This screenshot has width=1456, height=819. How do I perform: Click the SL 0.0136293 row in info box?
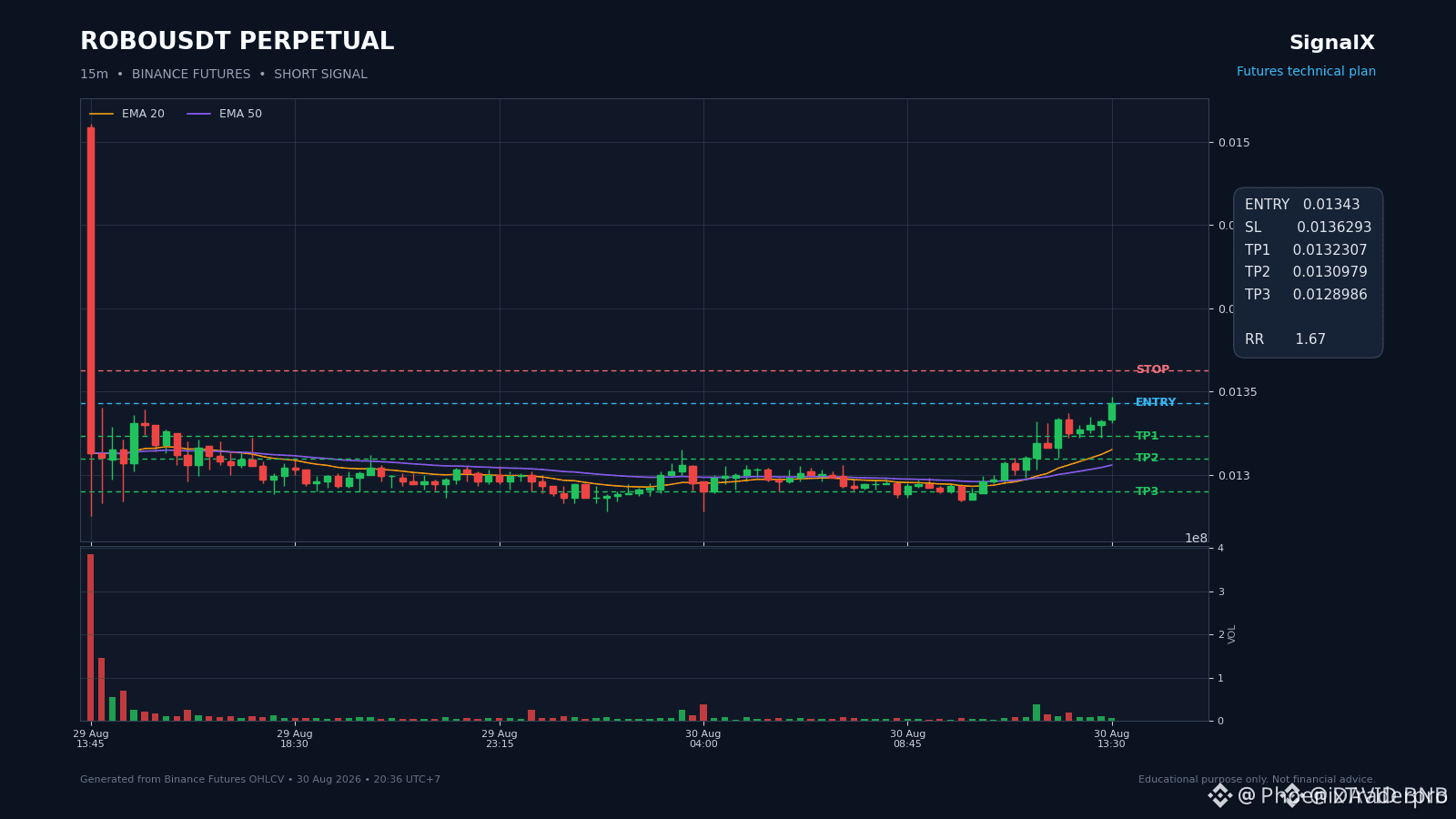1308,227
